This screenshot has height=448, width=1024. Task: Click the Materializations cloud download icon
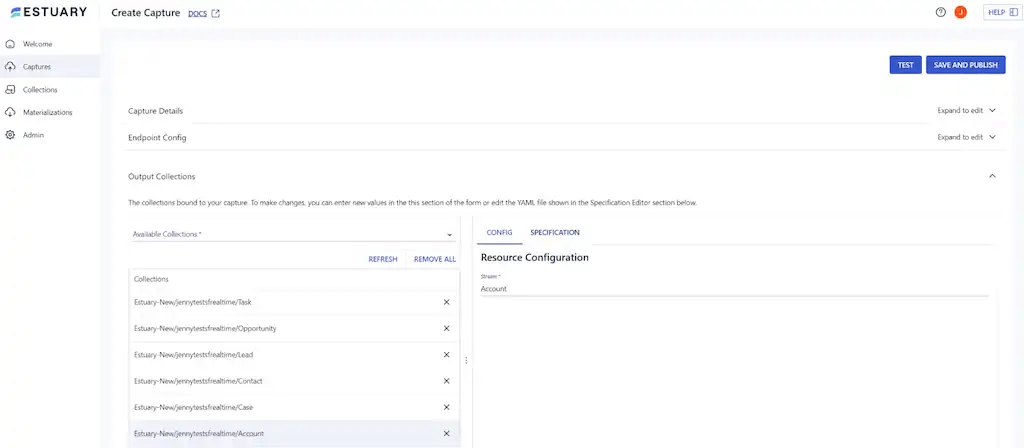(10, 112)
